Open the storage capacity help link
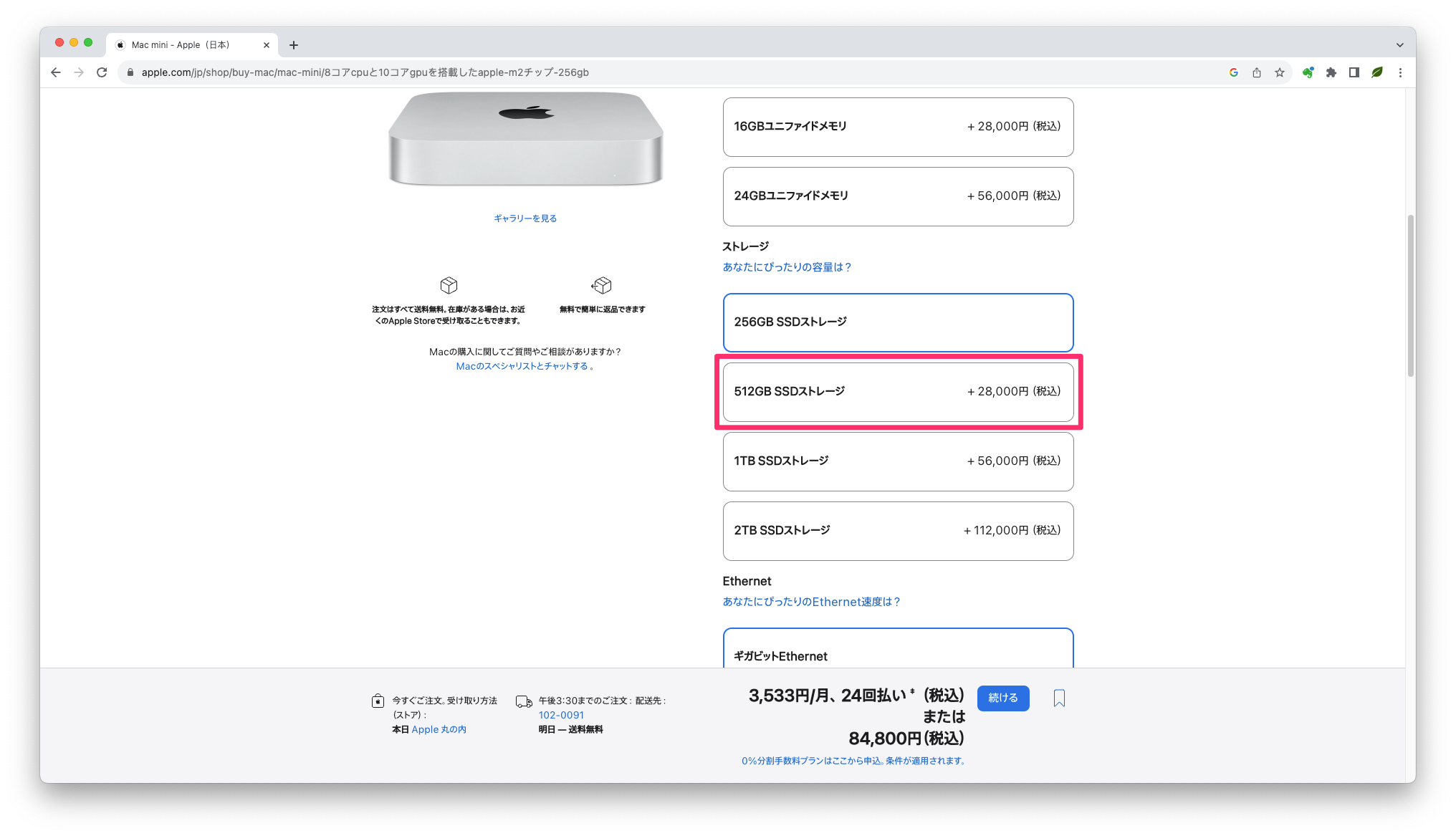 coord(787,267)
